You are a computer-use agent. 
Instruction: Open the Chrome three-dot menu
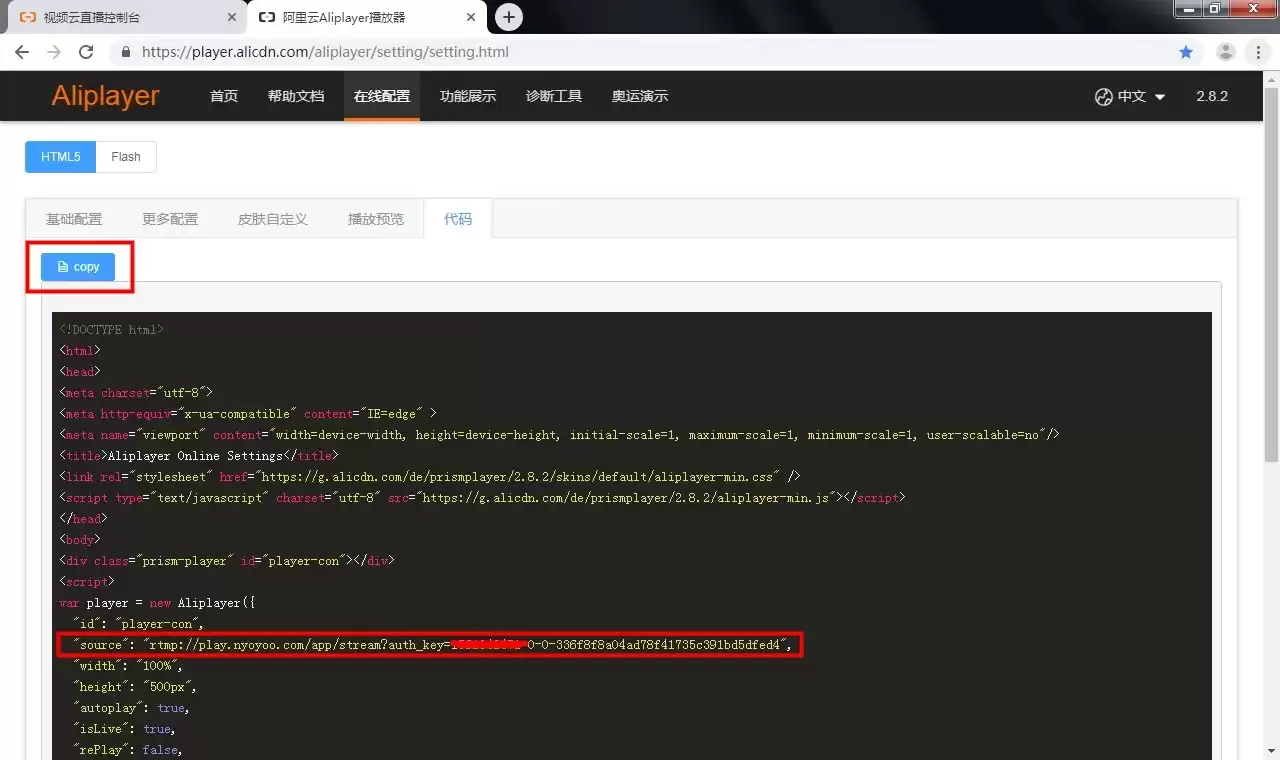coord(1259,52)
